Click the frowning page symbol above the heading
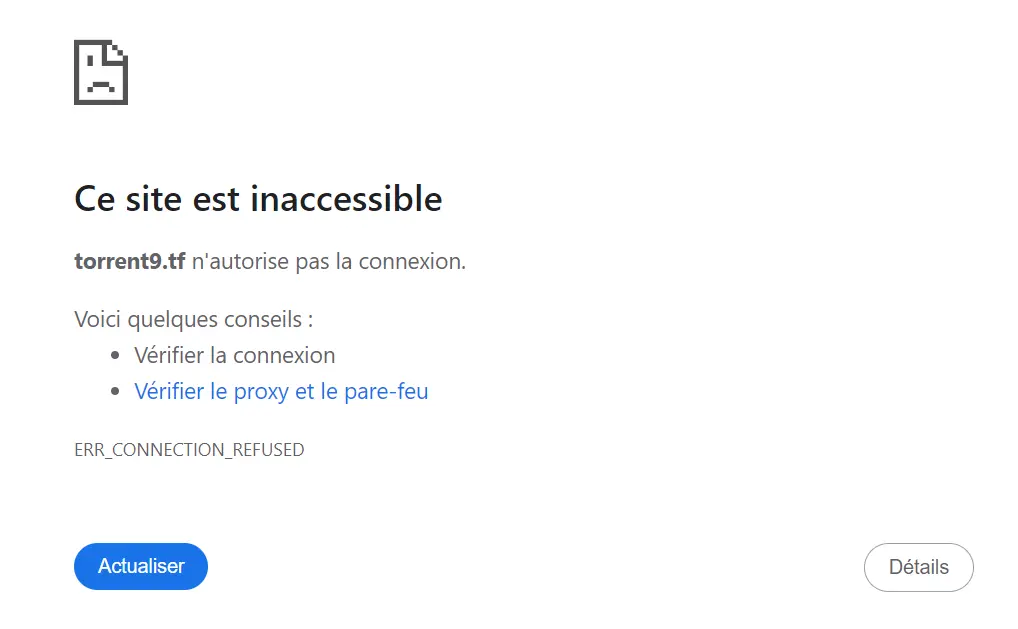Viewport: 1018px width, 629px height. (100, 72)
